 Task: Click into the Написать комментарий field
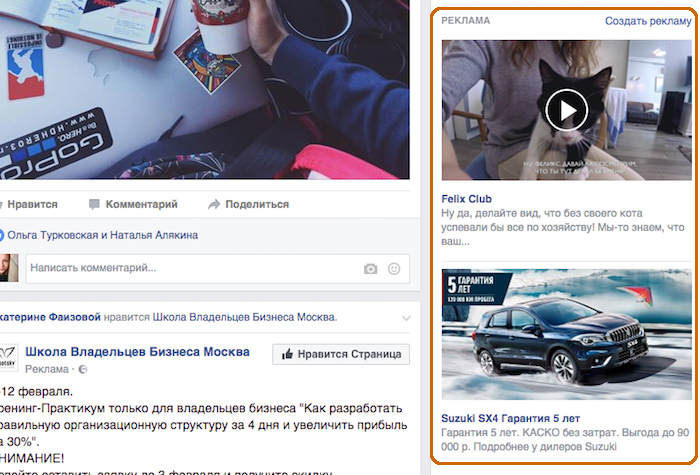pos(190,268)
